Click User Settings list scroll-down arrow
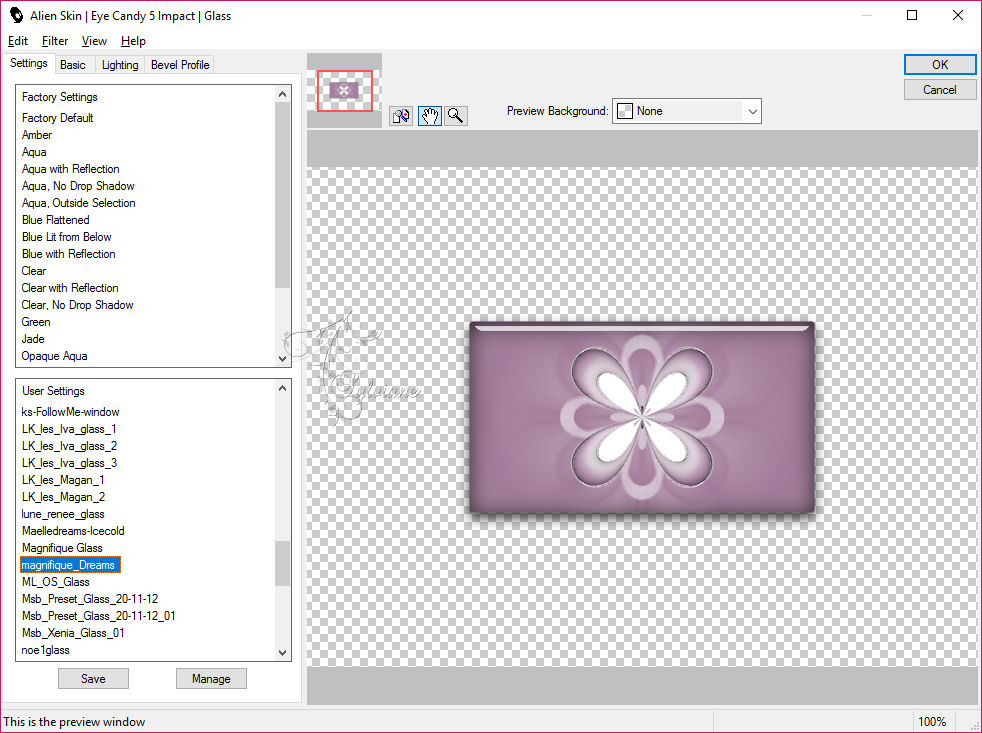 click(x=282, y=652)
